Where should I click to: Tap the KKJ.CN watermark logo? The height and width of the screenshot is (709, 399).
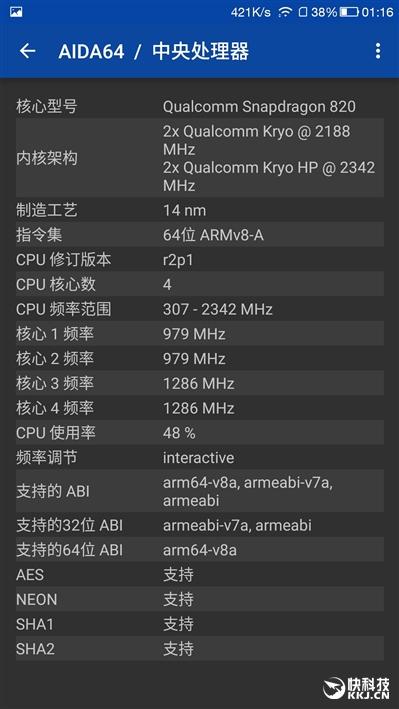click(x=356, y=688)
